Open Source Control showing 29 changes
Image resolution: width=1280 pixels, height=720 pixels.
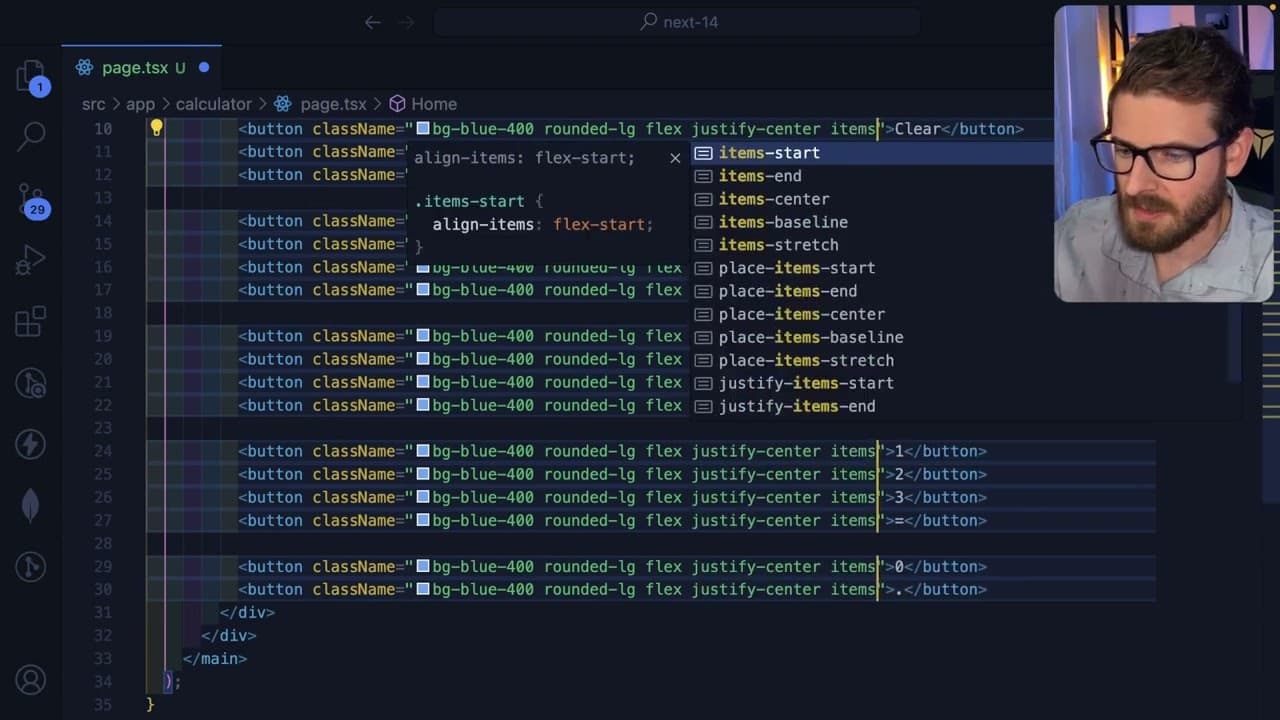pos(31,200)
